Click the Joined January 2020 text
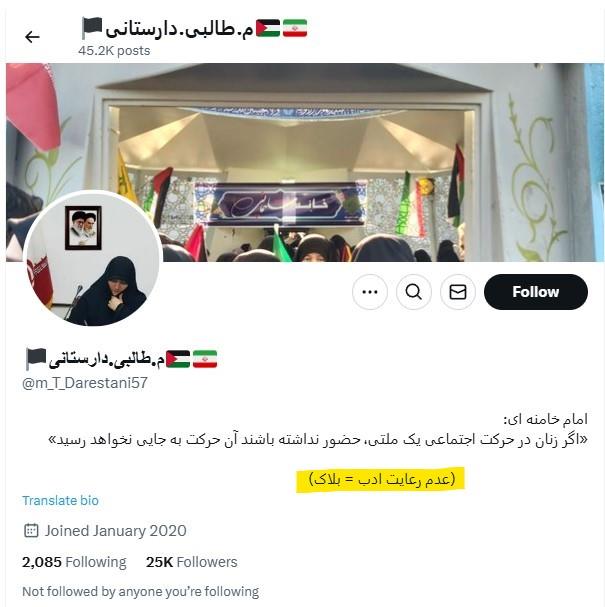 tap(116, 530)
